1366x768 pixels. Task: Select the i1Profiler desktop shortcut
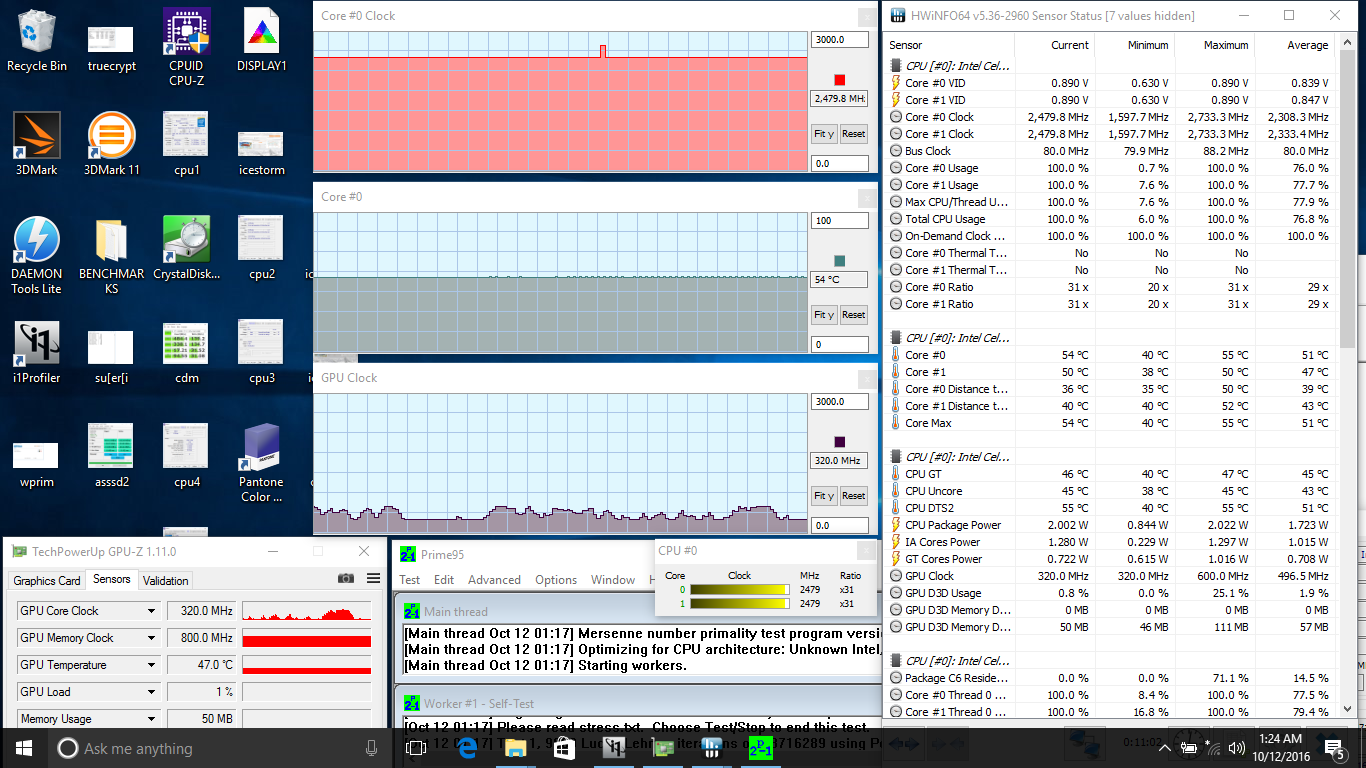(37, 353)
